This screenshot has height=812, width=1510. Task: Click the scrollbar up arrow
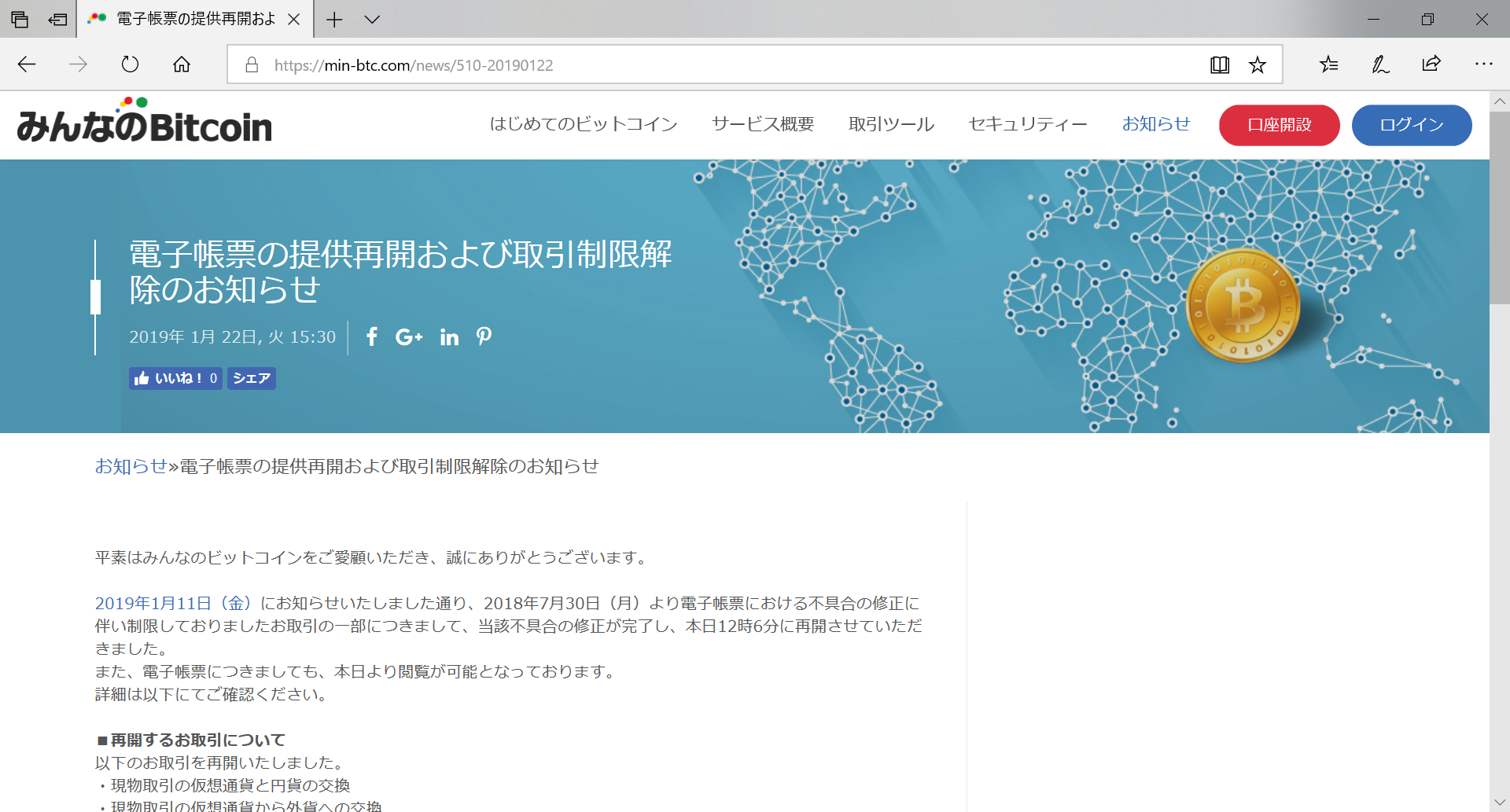pyautogui.click(x=1500, y=101)
